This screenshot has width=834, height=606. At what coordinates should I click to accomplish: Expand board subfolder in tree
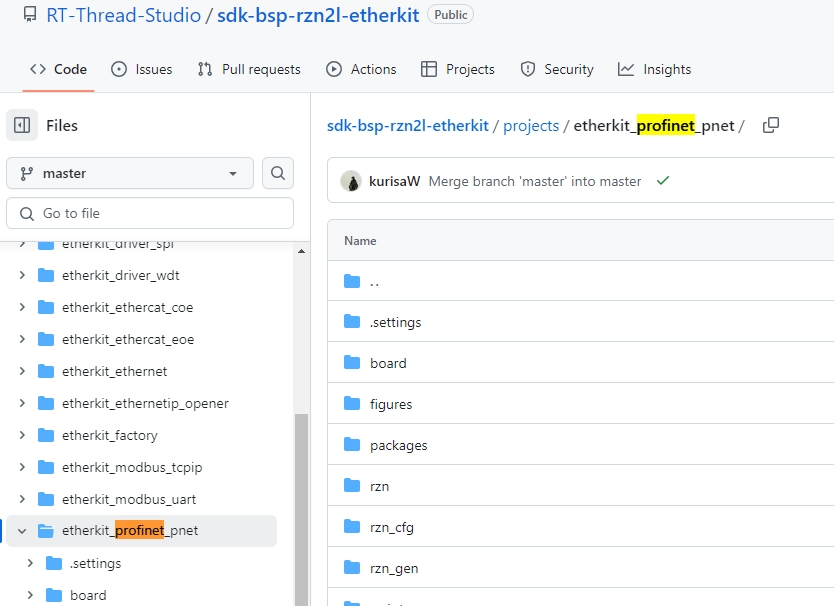(x=30, y=595)
